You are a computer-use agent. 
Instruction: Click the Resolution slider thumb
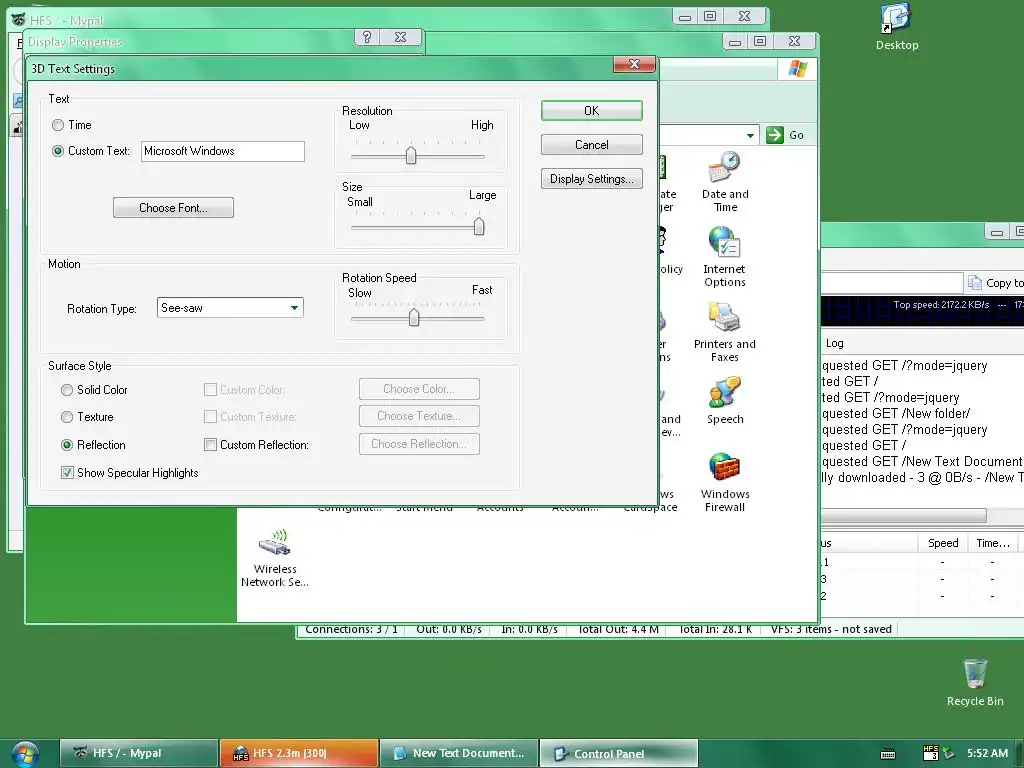point(411,155)
